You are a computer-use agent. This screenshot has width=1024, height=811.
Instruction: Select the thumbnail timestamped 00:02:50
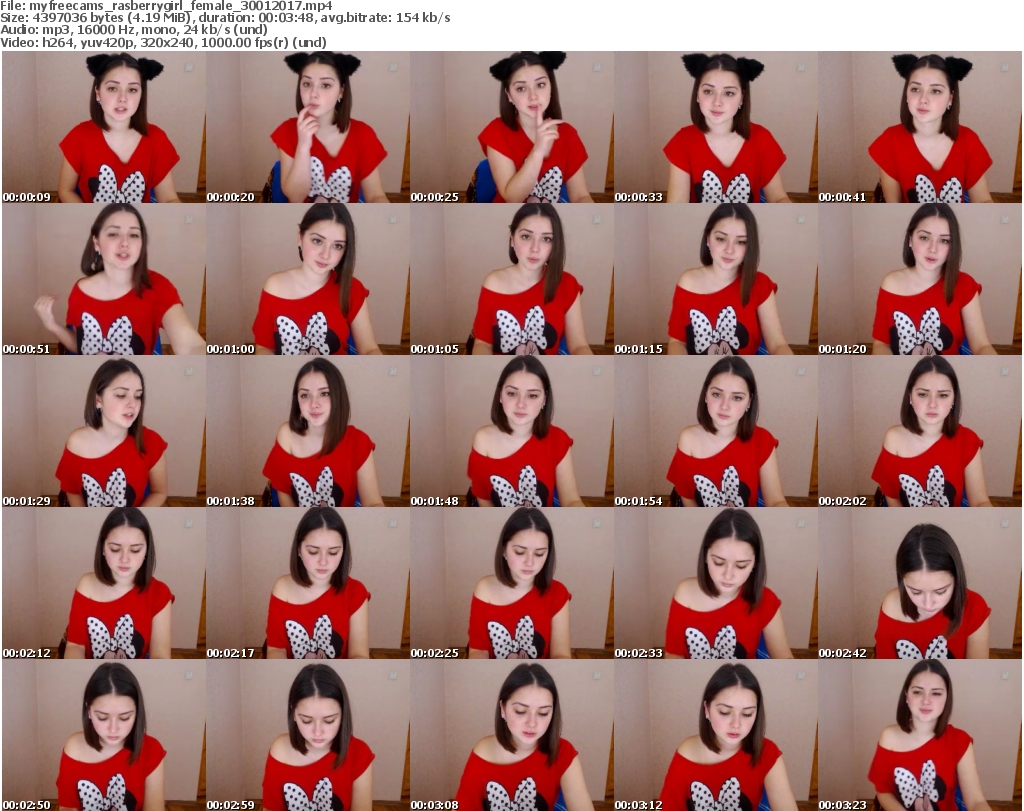tap(104, 735)
